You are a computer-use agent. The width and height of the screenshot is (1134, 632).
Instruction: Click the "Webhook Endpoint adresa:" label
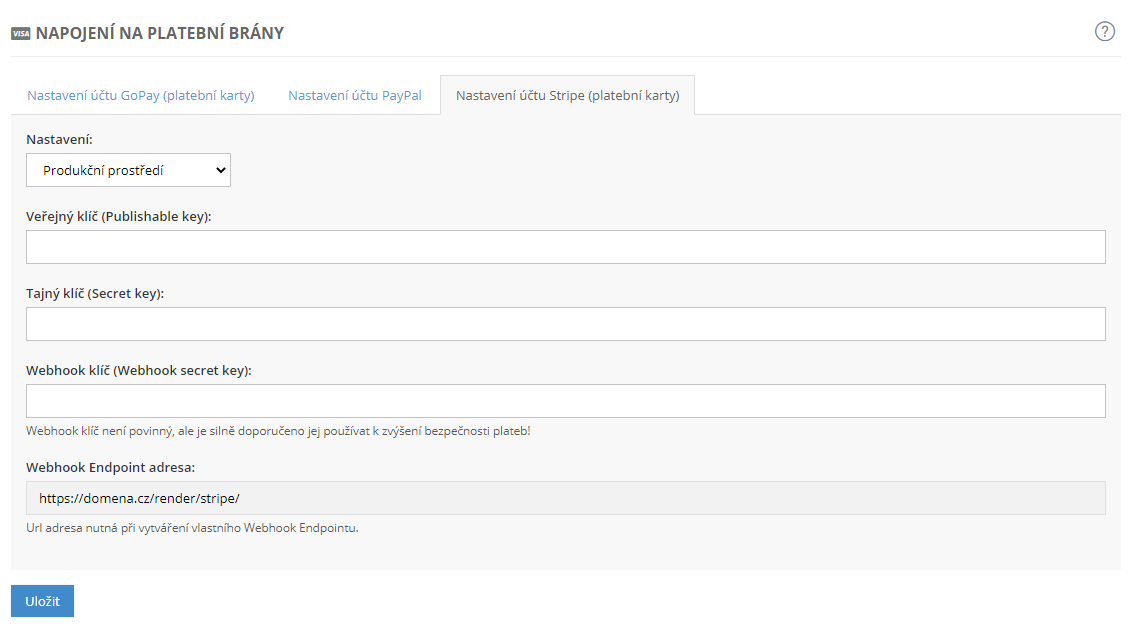(x=110, y=467)
